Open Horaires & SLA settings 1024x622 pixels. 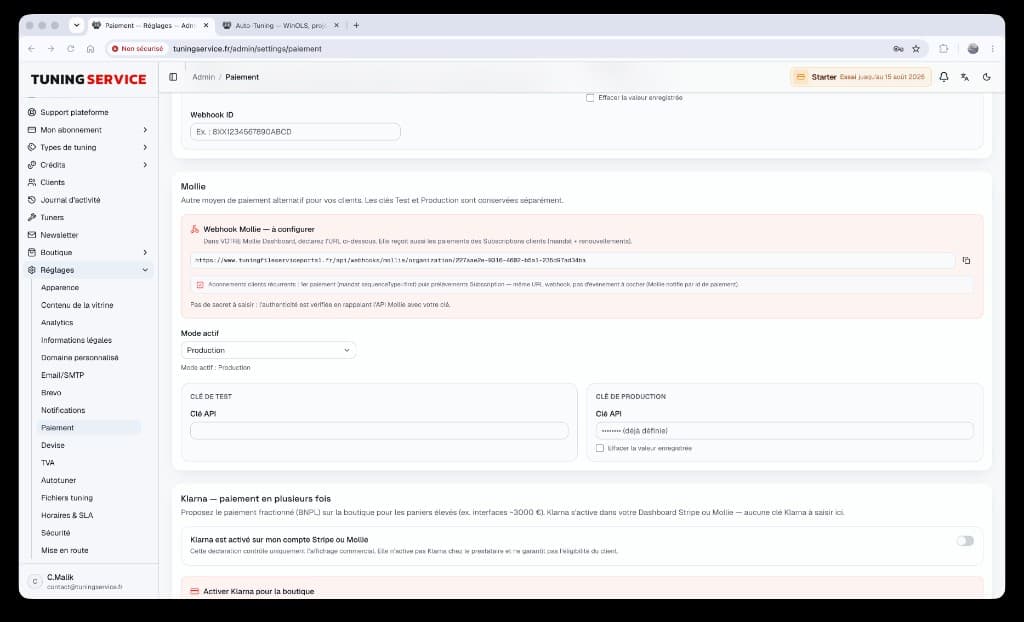(67, 516)
